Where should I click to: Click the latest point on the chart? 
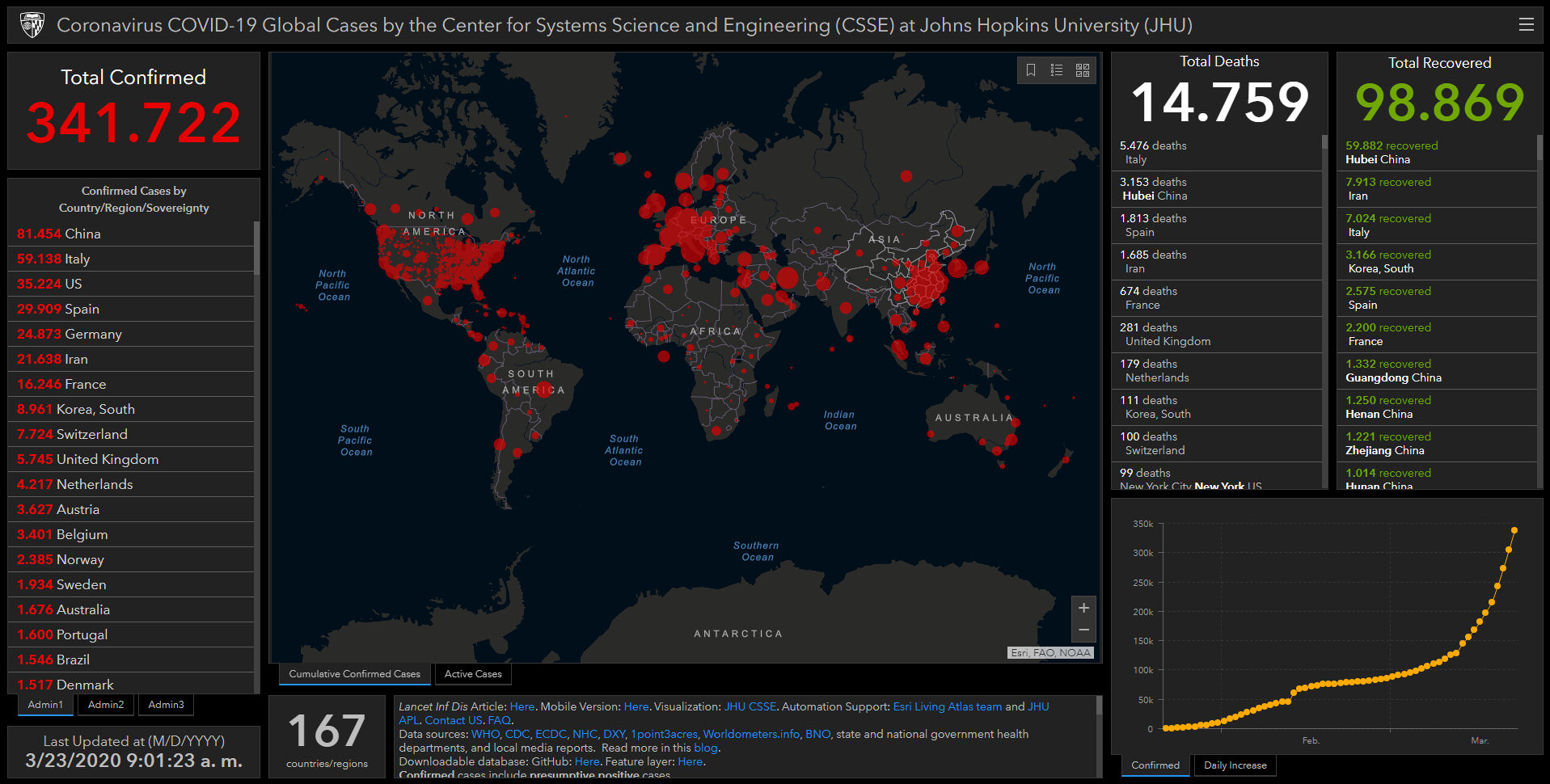coord(1514,530)
